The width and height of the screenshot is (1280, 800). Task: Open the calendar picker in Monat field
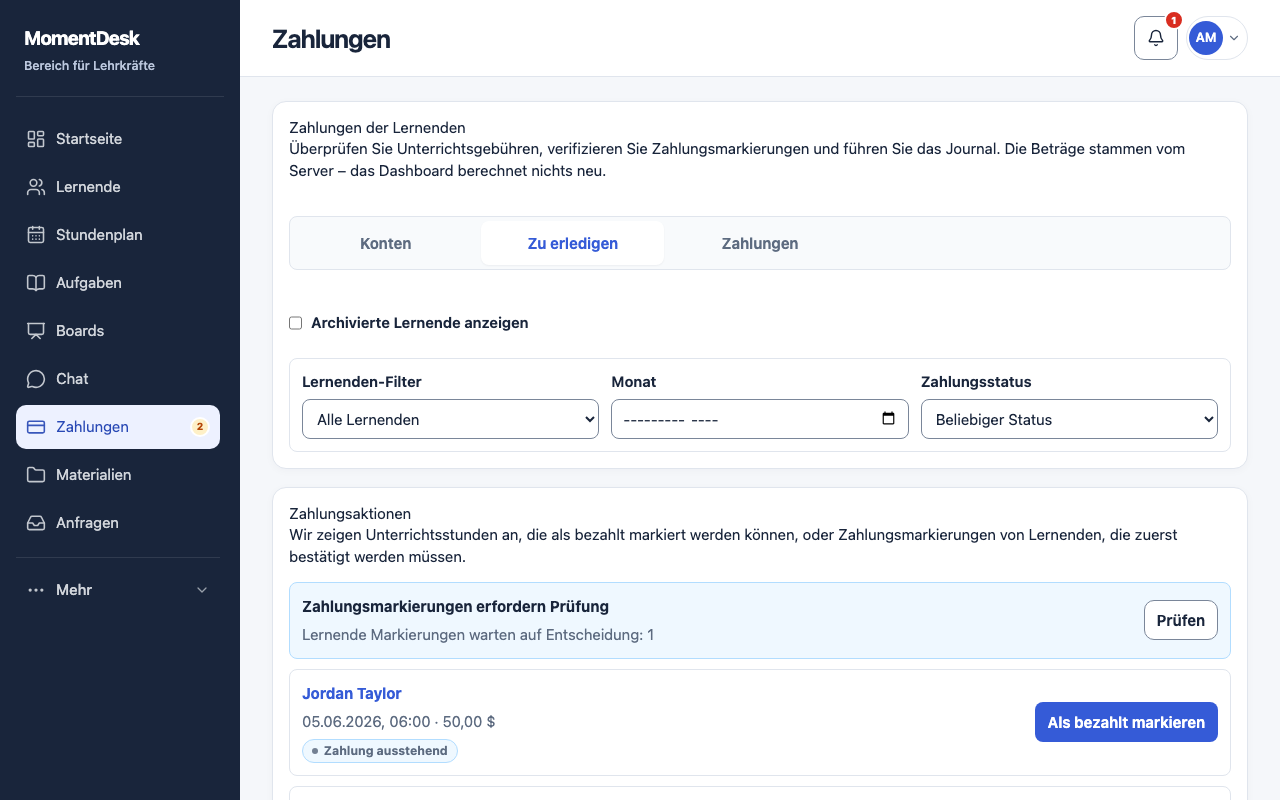(888, 419)
